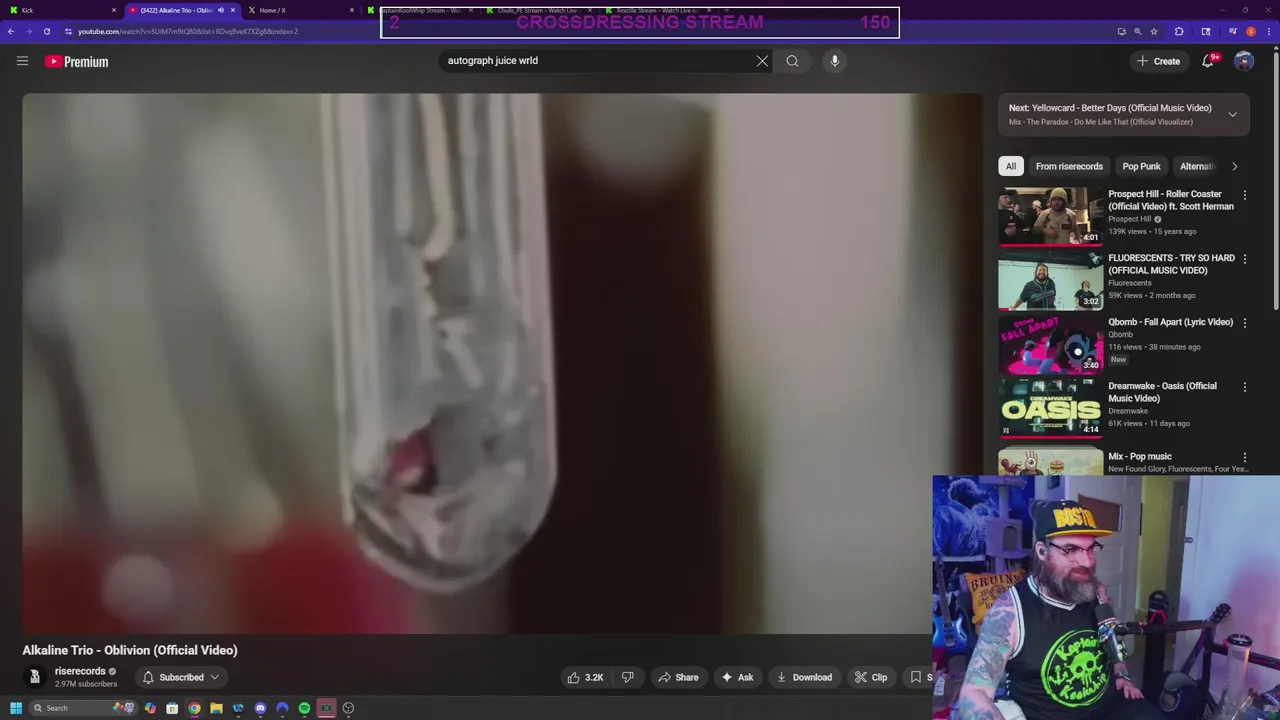
Task: Open Qbomb Fall Apart (Lyric Video) title
Action: (x=1170, y=322)
